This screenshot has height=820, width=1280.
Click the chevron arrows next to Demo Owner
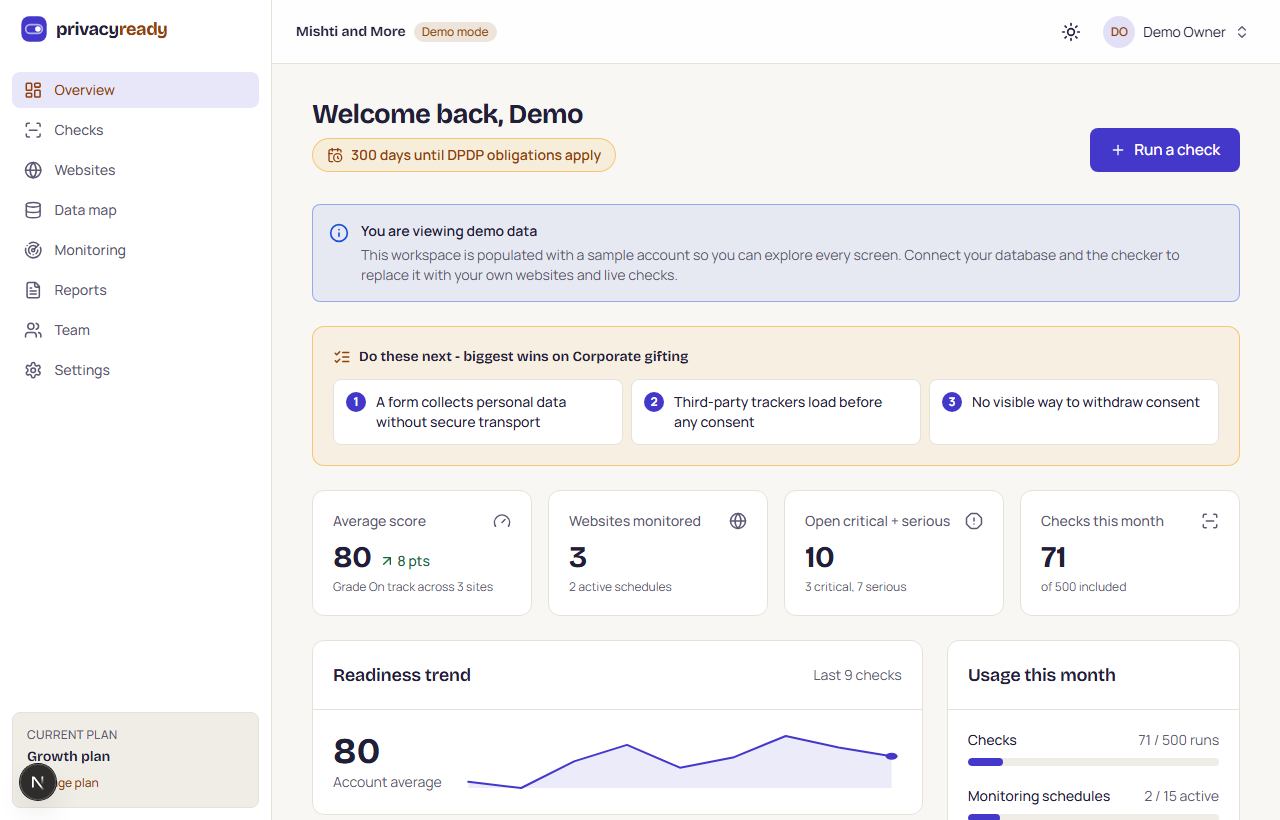[1242, 32]
